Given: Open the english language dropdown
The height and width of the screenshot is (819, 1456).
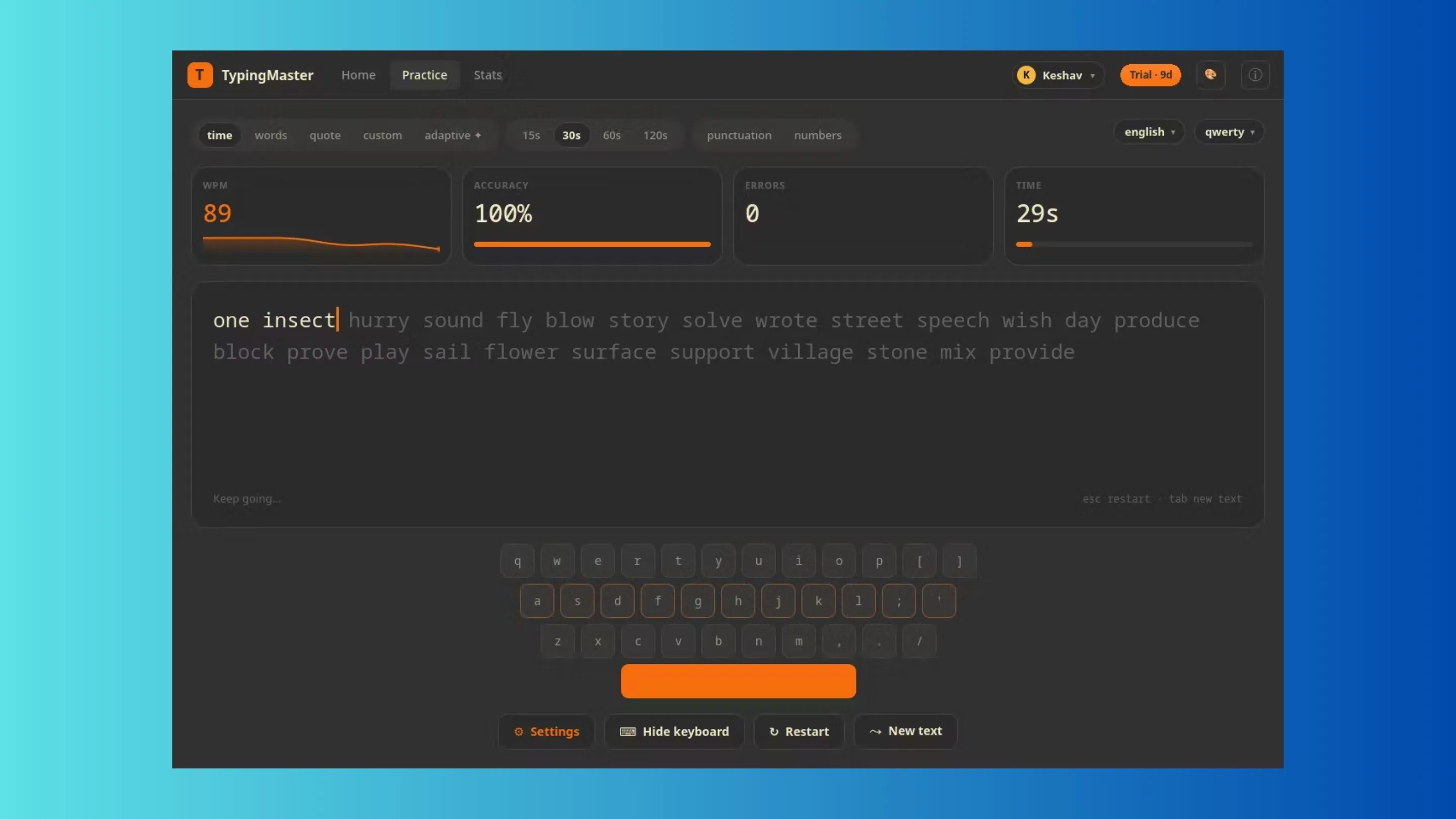Looking at the screenshot, I should pos(1149,131).
